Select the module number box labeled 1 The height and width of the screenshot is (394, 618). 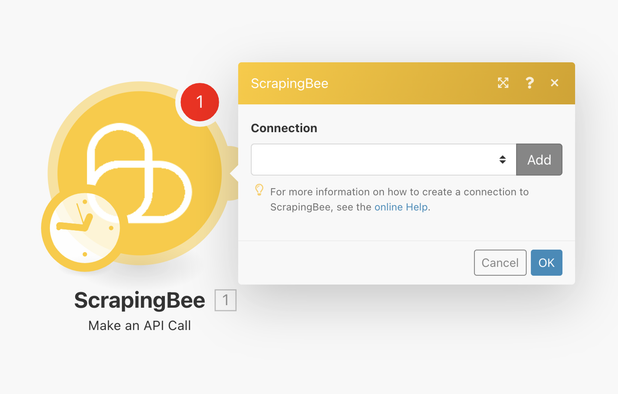click(225, 300)
